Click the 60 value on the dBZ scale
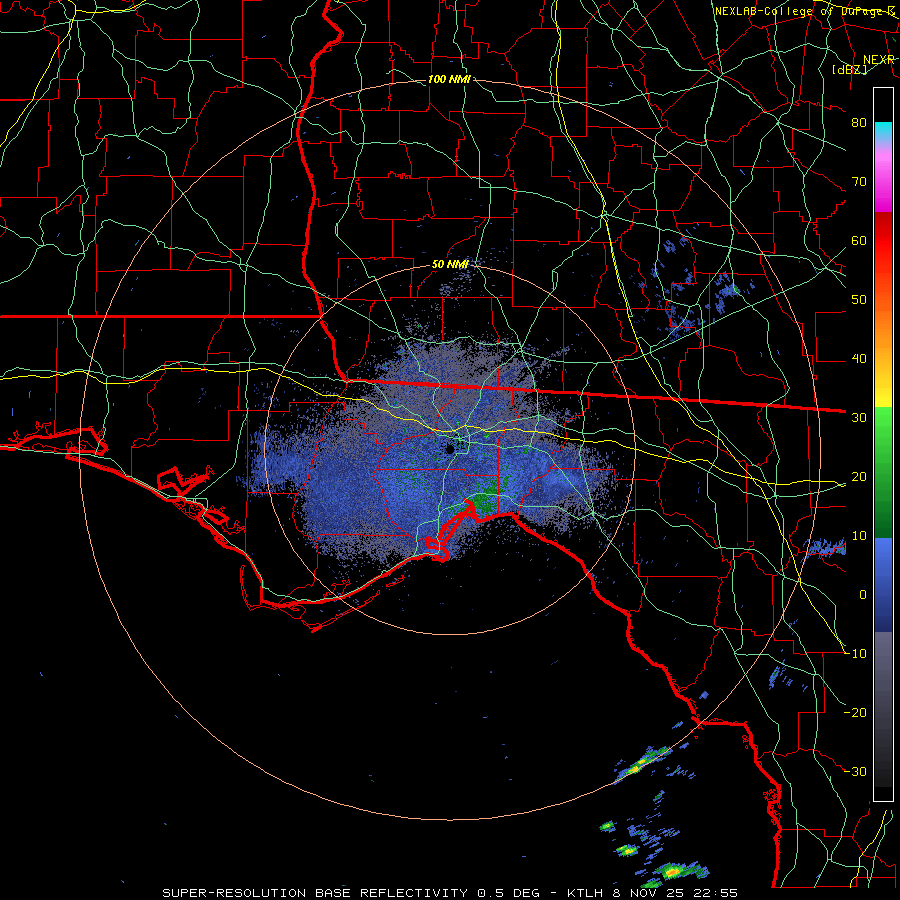The image size is (900, 900). point(859,240)
